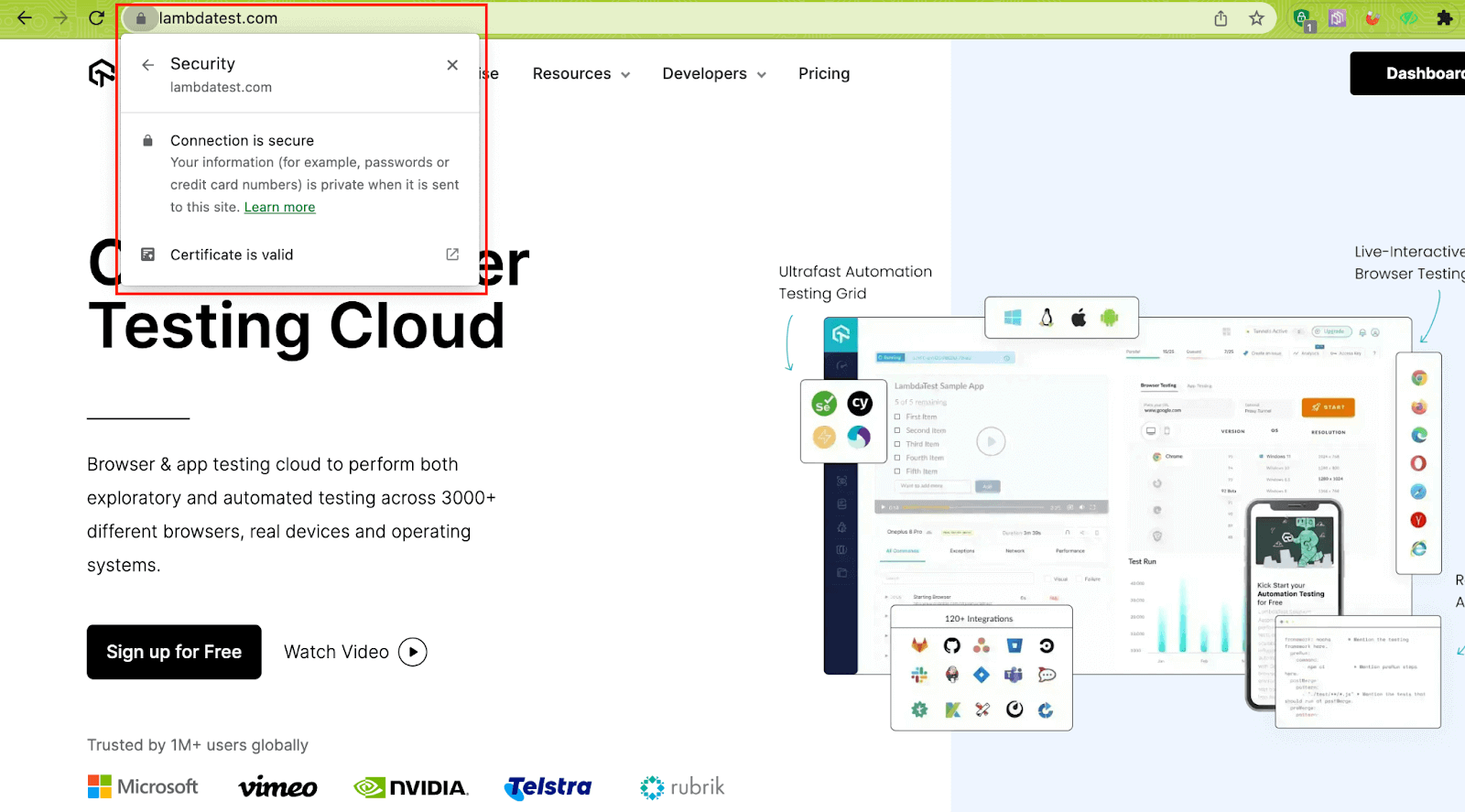The image size is (1465, 812).
Task: Click the Dashboard button
Action: (x=1407, y=73)
